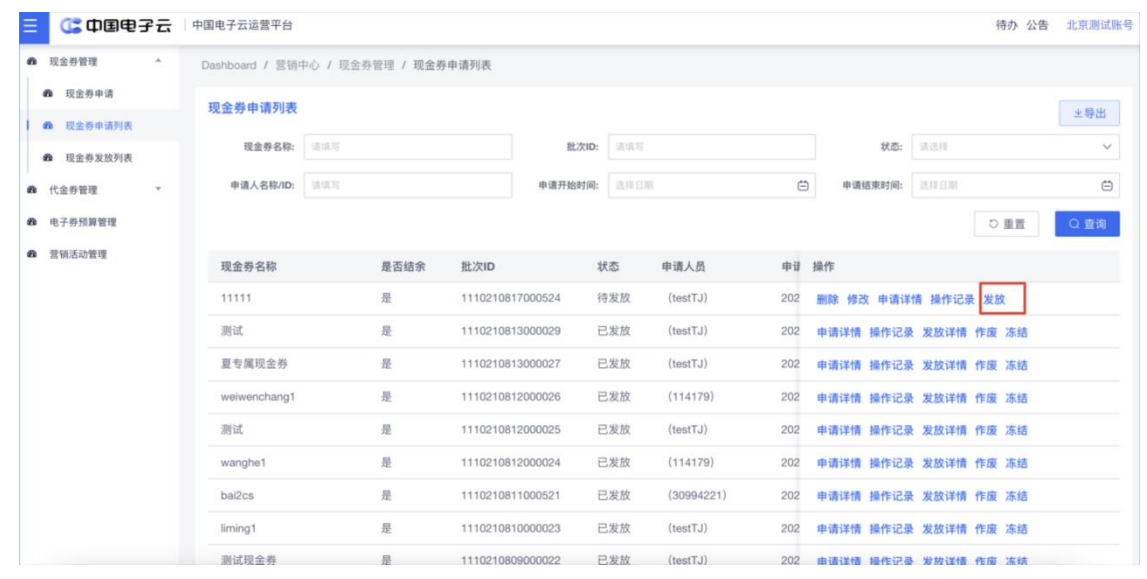Click 冻结 for the liming1 row
This screenshot has width=1147, height=579.
(x=1016, y=529)
